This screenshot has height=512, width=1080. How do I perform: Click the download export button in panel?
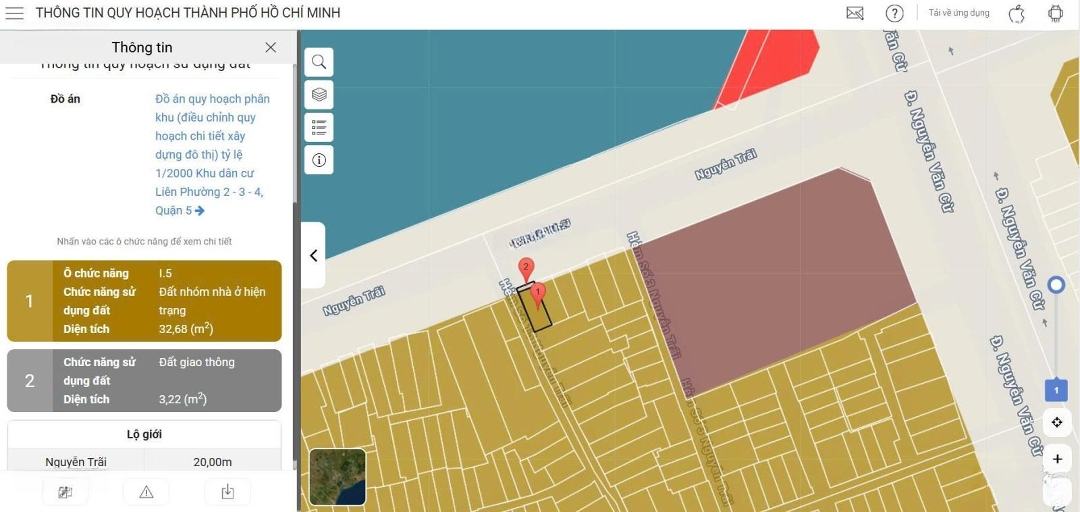tap(227, 491)
